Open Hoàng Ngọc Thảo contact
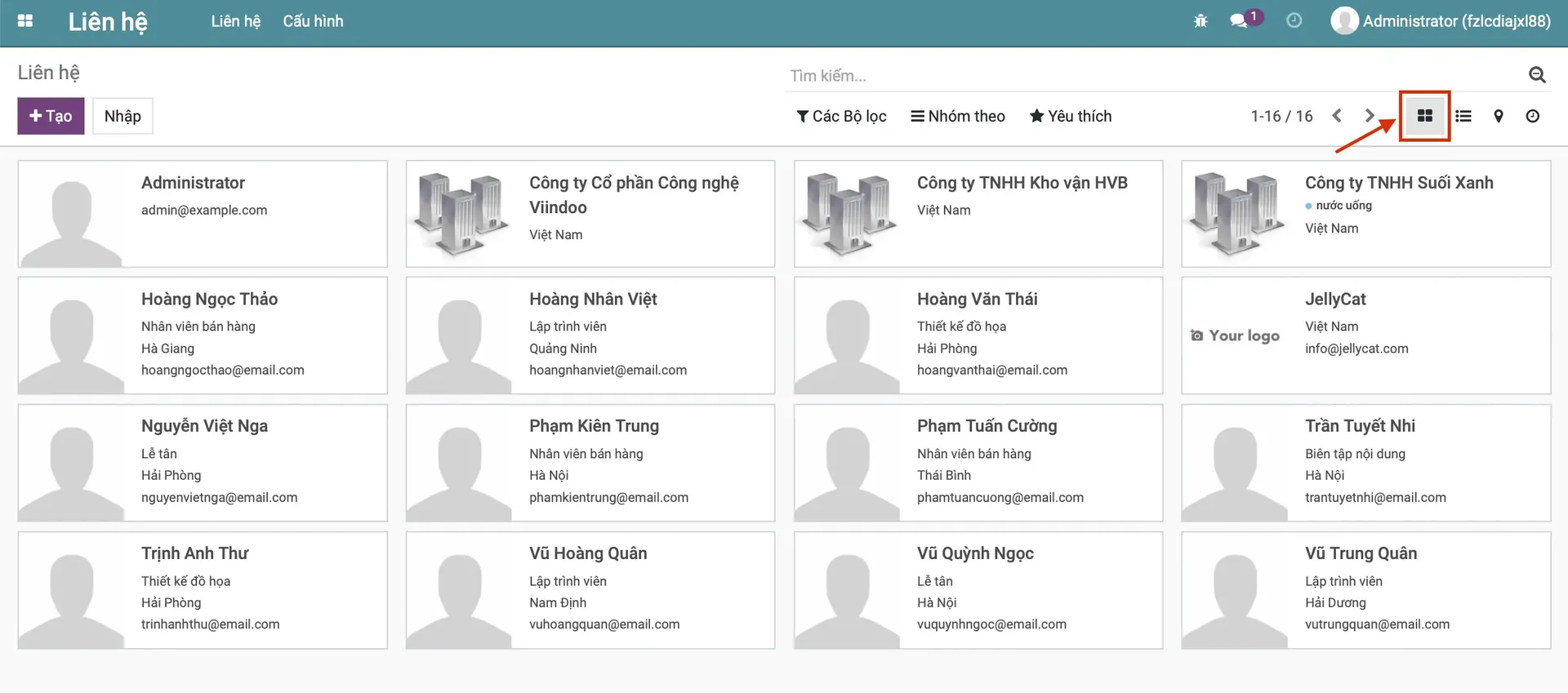 (203, 335)
